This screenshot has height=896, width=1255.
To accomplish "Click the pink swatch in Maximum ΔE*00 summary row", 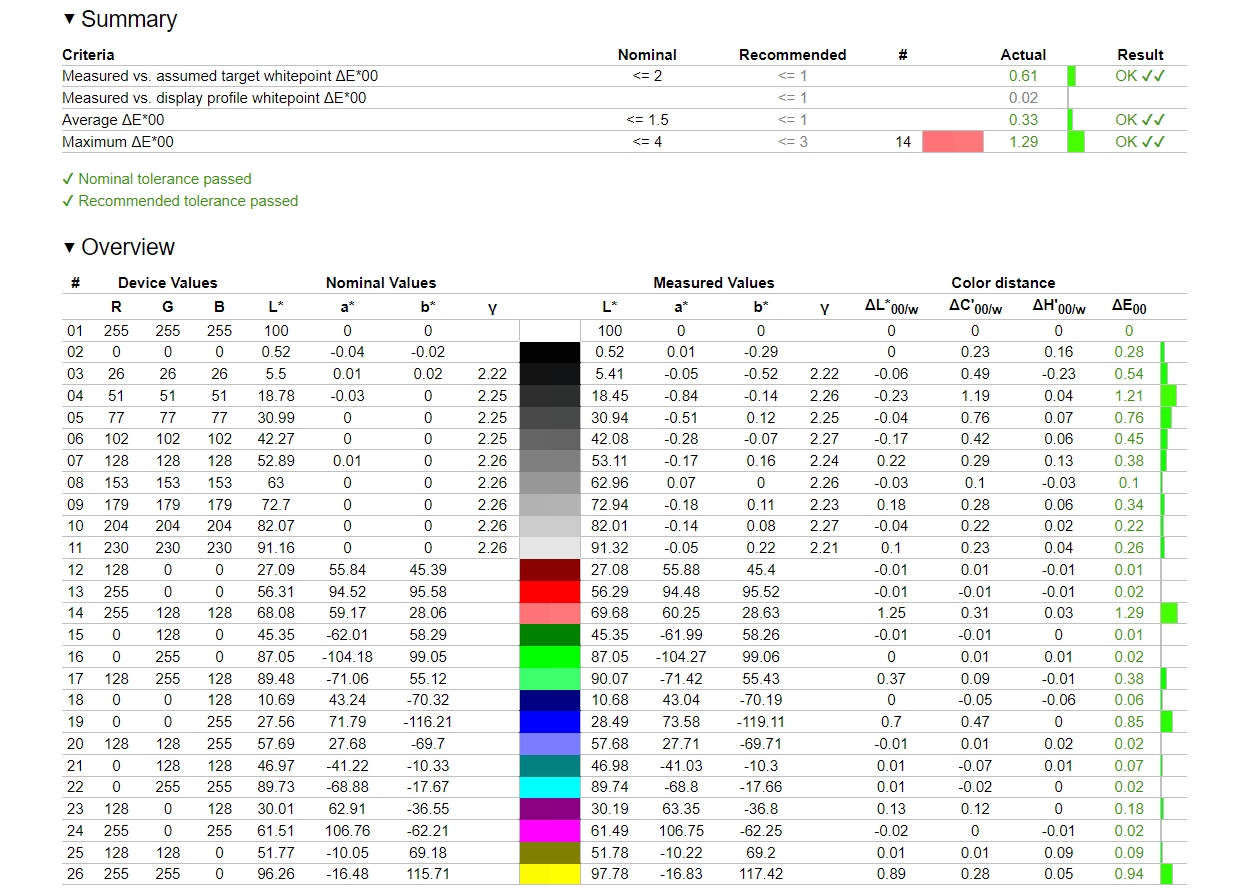I will [x=952, y=142].
